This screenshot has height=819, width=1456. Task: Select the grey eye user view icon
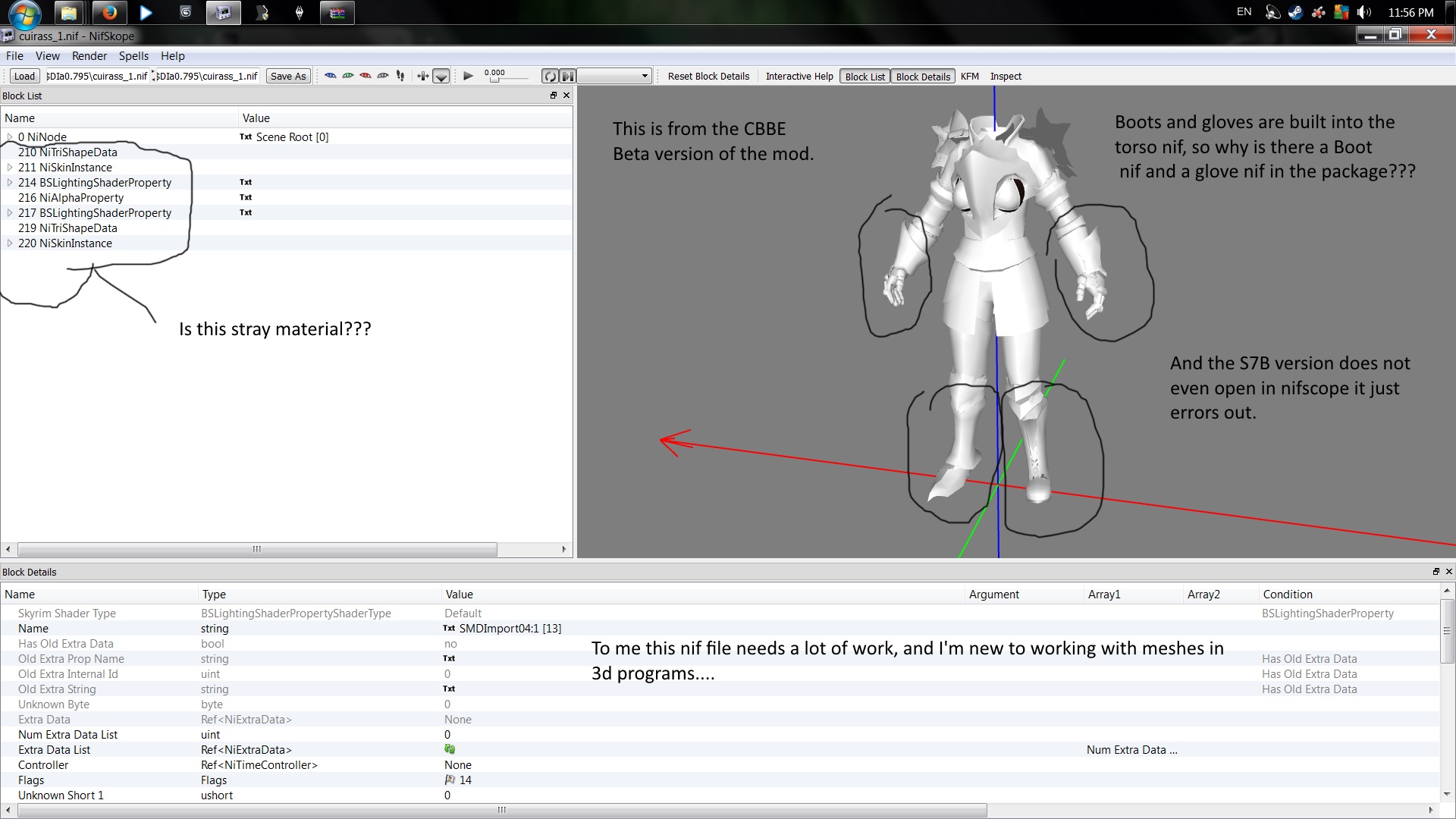coord(383,76)
